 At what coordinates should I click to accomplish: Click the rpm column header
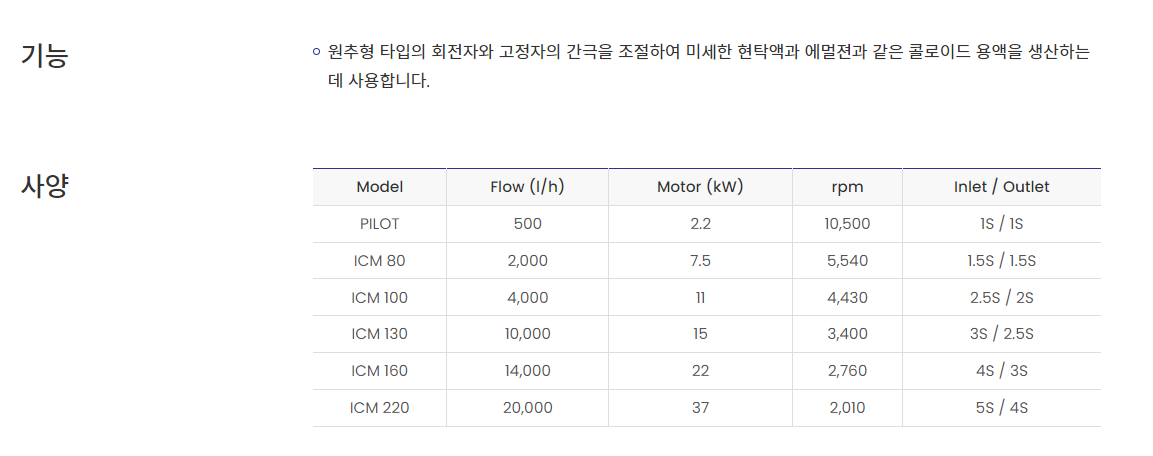tap(847, 187)
